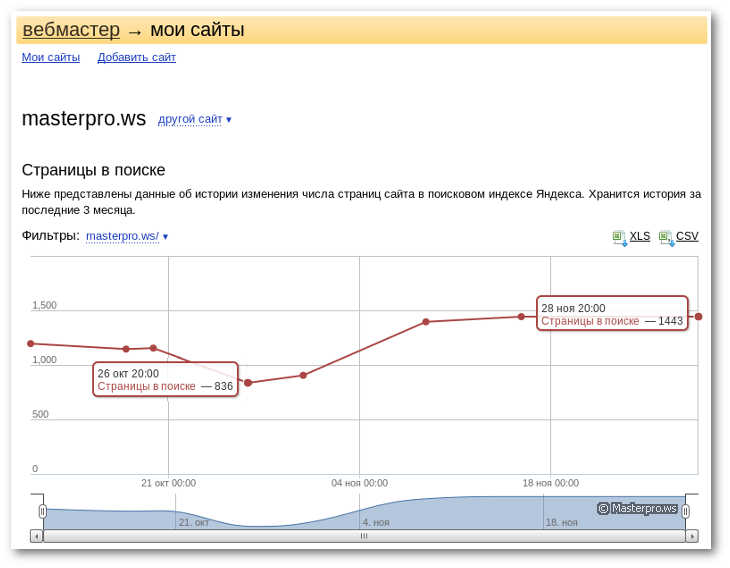Click the Страницы в поиске heading
This screenshot has height=568, width=730.
[94, 170]
